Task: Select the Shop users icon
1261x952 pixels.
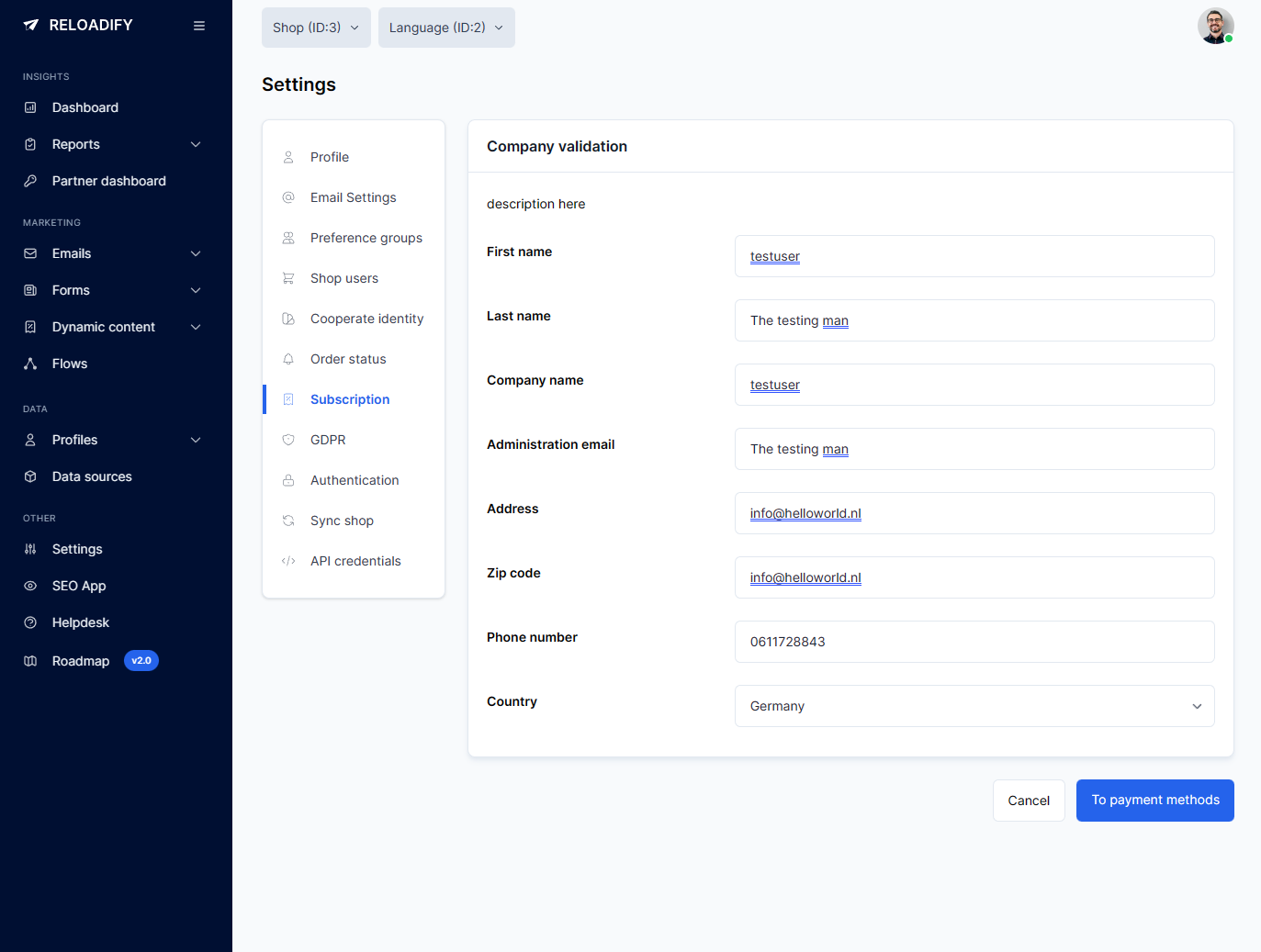Action: (288, 278)
